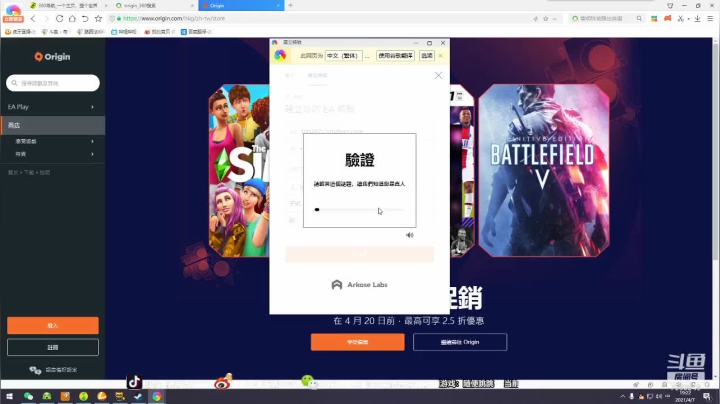Screen dimensions: 720x404
Task: Click the verification slider track
Action: (x=360, y=209)
